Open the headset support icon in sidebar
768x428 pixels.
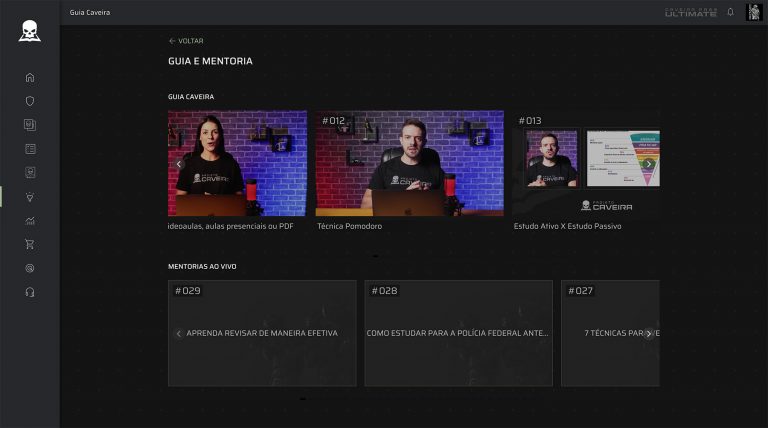coord(30,292)
